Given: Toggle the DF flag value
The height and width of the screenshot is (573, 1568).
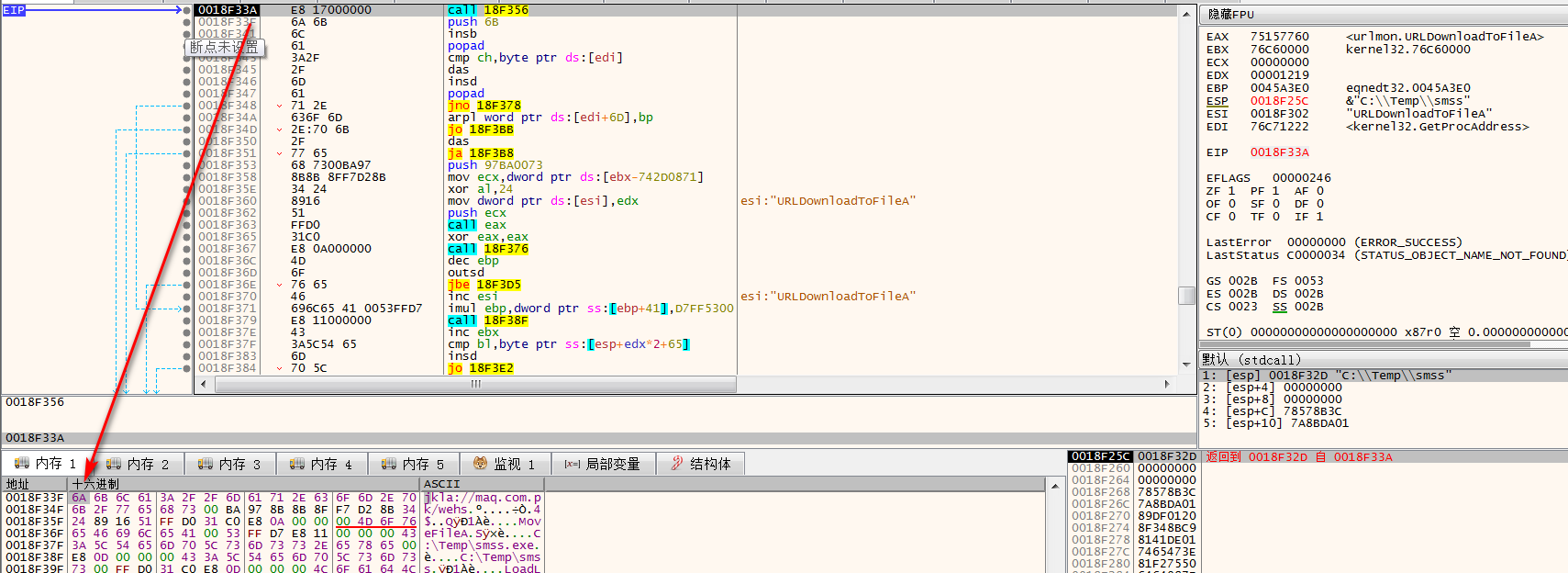Looking at the screenshot, I should [x=1319, y=204].
